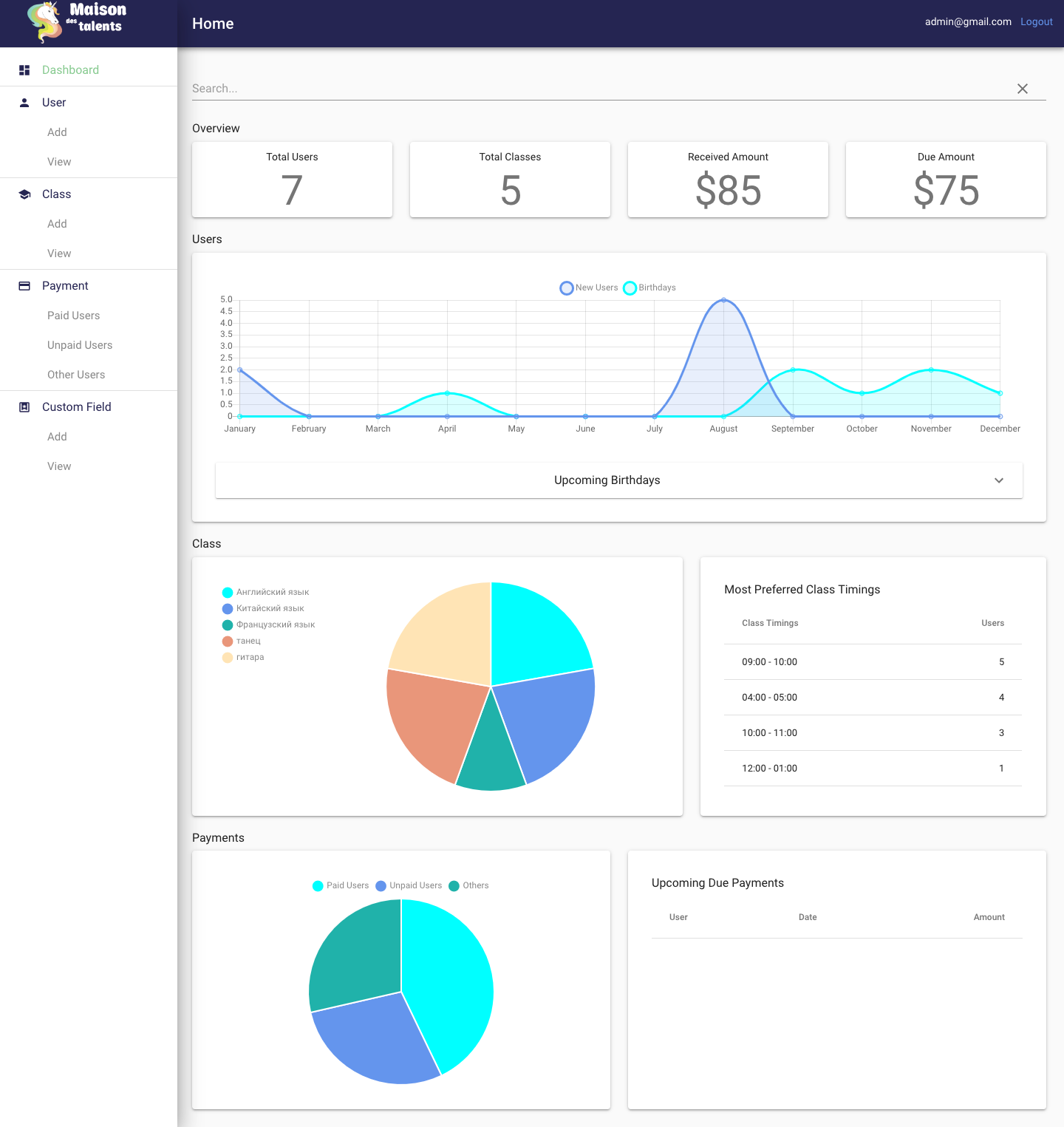The height and width of the screenshot is (1127, 1064).
Task: Open the Due Amount $75 card
Action: tap(946, 180)
